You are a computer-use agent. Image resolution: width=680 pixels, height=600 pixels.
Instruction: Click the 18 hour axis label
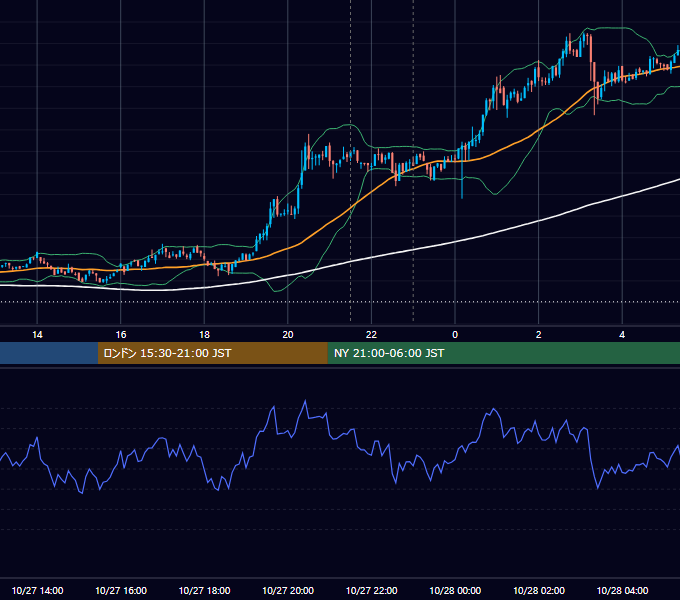click(204, 335)
